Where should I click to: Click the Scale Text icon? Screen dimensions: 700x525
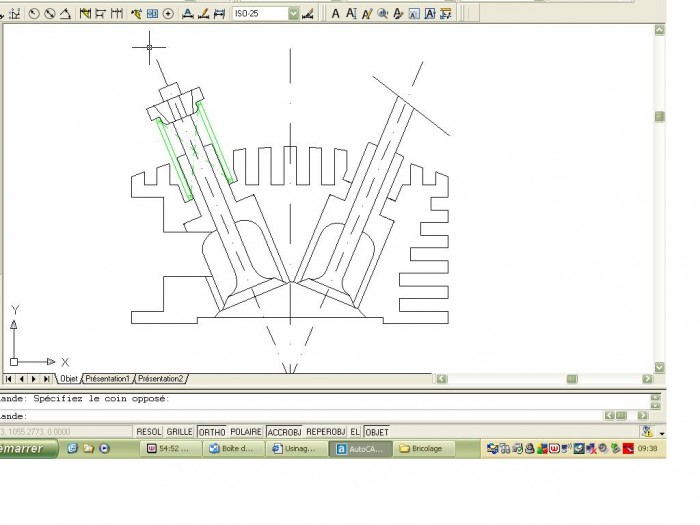click(x=414, y=14)
